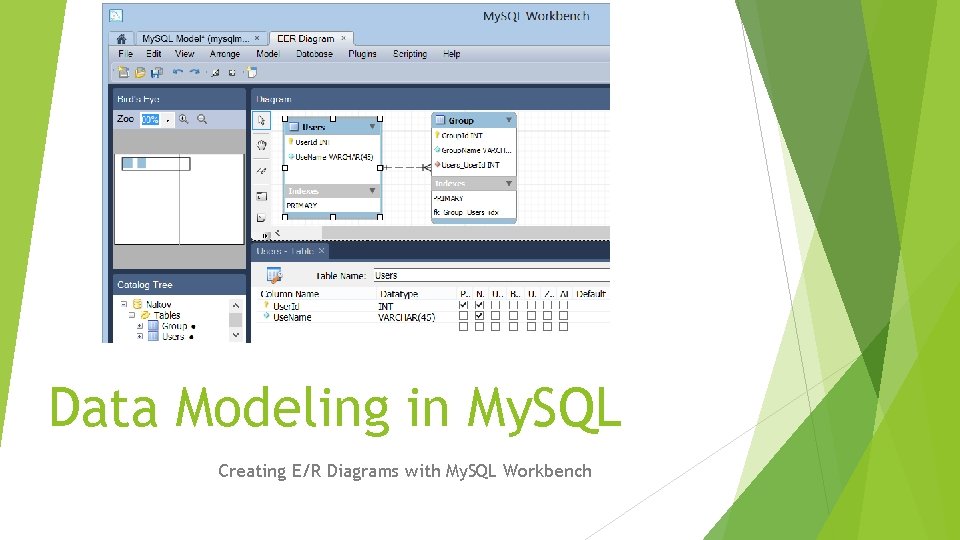Open the zoom level dropdown arrow
This screenshot has height=540, width=960.
(168, 120)
